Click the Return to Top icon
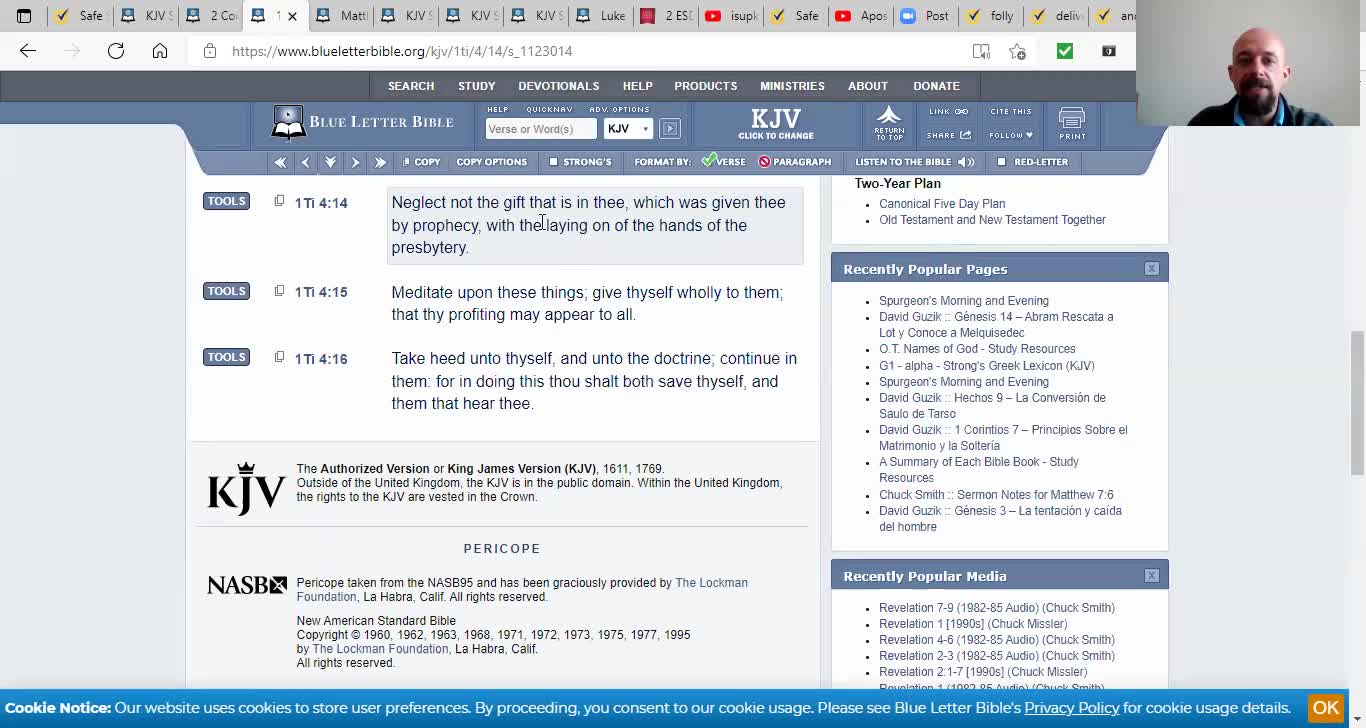1366x728 pixels. [x=889, y=123]
